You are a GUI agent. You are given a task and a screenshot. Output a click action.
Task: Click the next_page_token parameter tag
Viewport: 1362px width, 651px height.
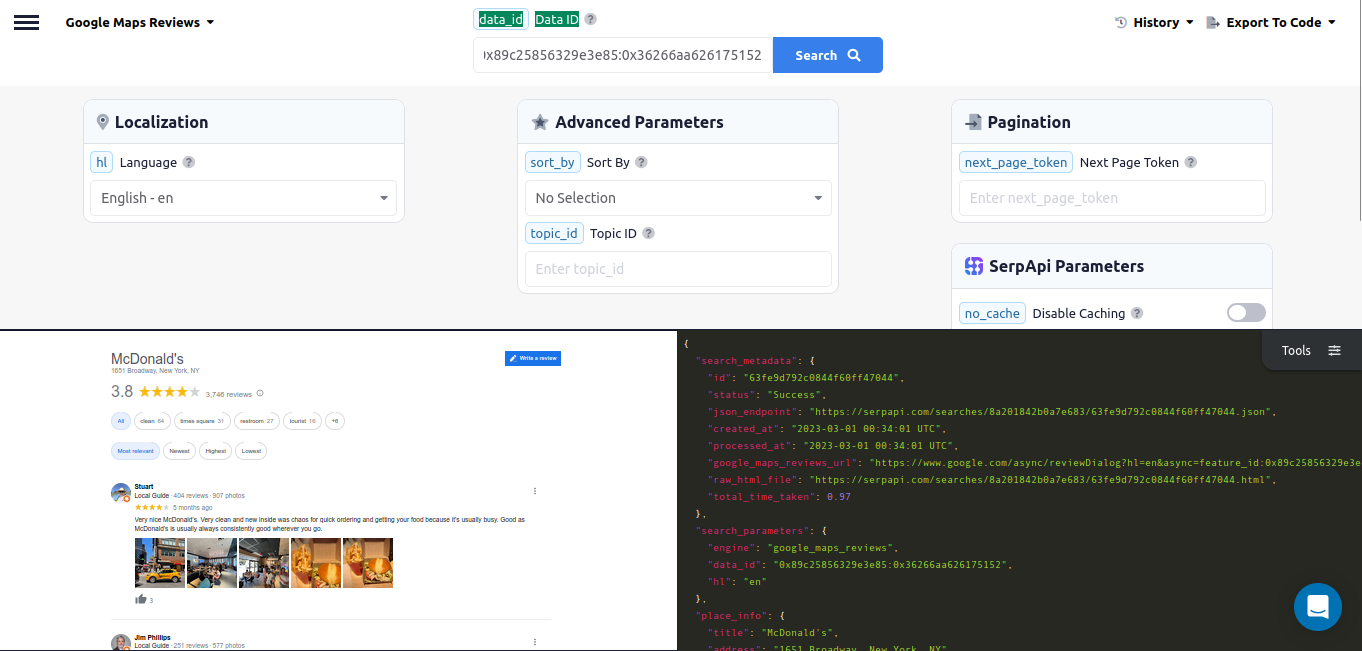[x=1016, y=162]
